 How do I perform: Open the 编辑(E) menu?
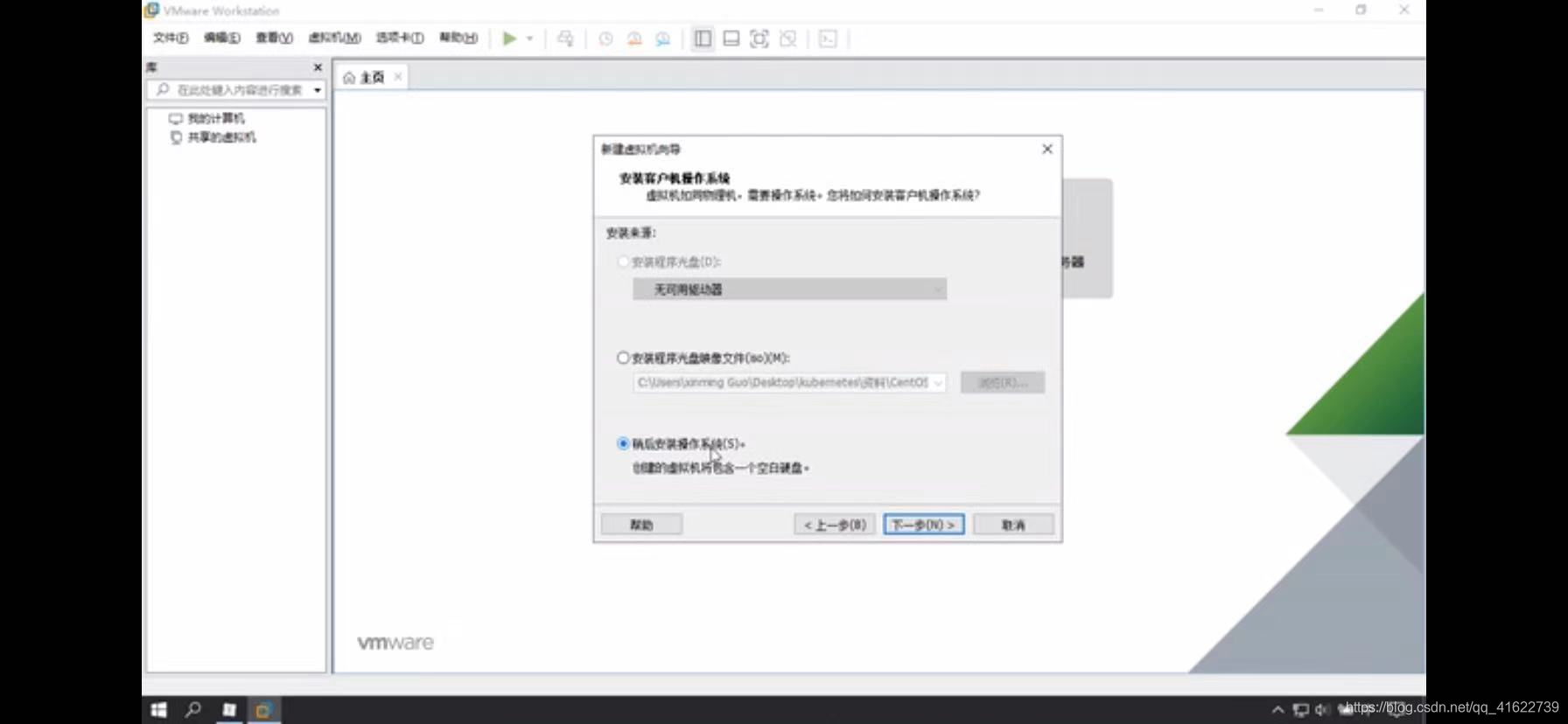[x=221, y=38]
